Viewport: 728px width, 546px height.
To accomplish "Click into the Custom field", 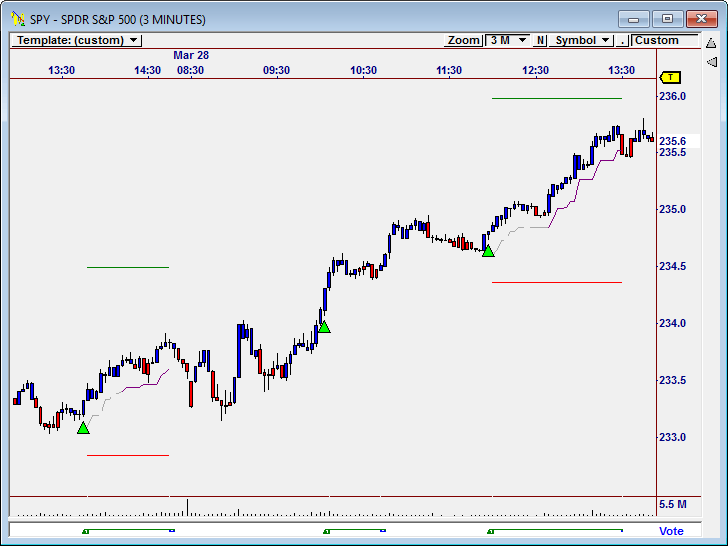I will click(665, 40).
